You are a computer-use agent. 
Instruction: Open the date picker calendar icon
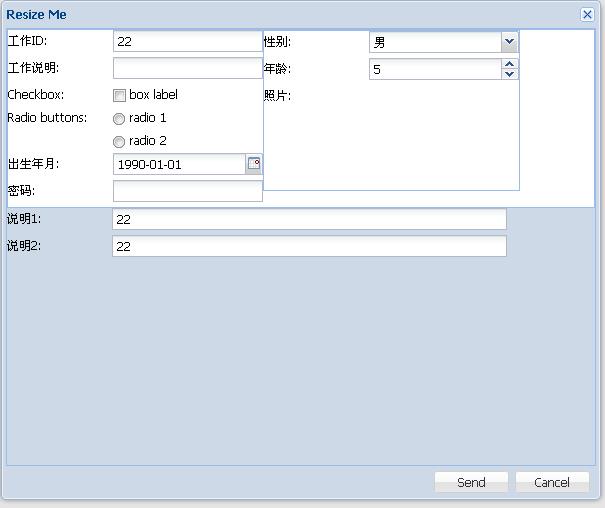pyautogui.click(x=254, y=164)
